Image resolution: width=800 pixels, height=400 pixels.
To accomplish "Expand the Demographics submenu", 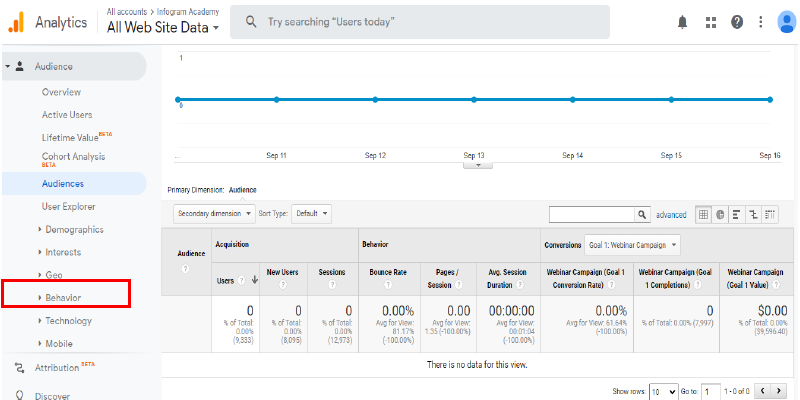I will (40, 230).
